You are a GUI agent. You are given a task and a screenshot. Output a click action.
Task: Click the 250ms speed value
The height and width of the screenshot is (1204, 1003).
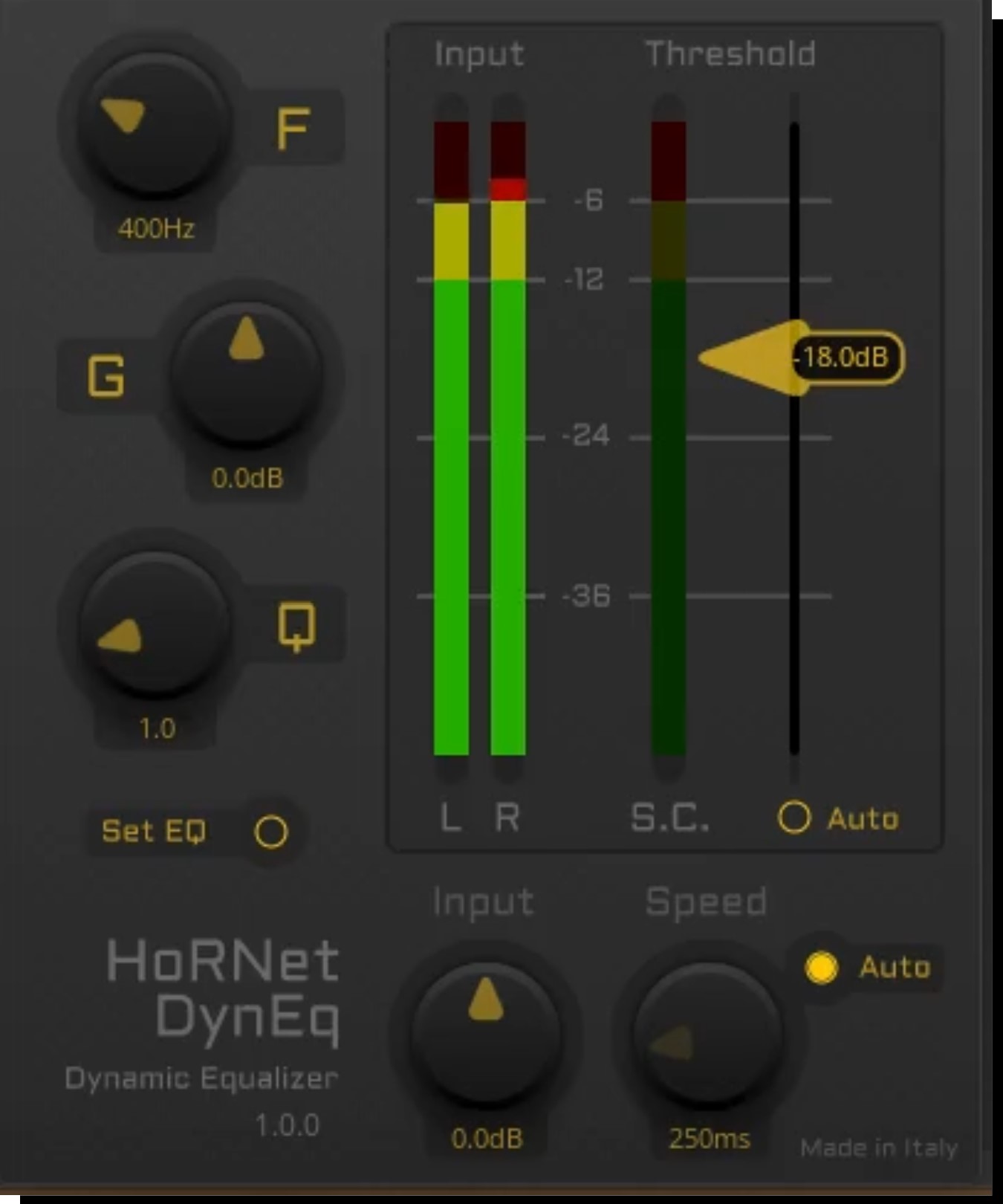point(710,1138)
